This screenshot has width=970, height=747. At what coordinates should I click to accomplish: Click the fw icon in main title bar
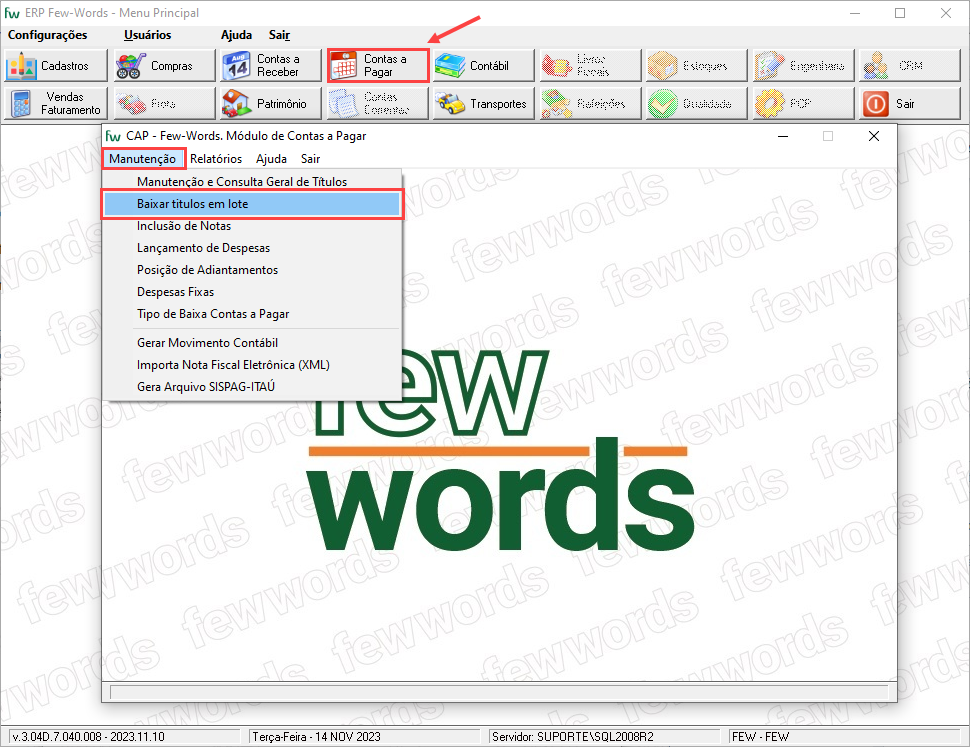pyautogui.click(x=12, y=13)
